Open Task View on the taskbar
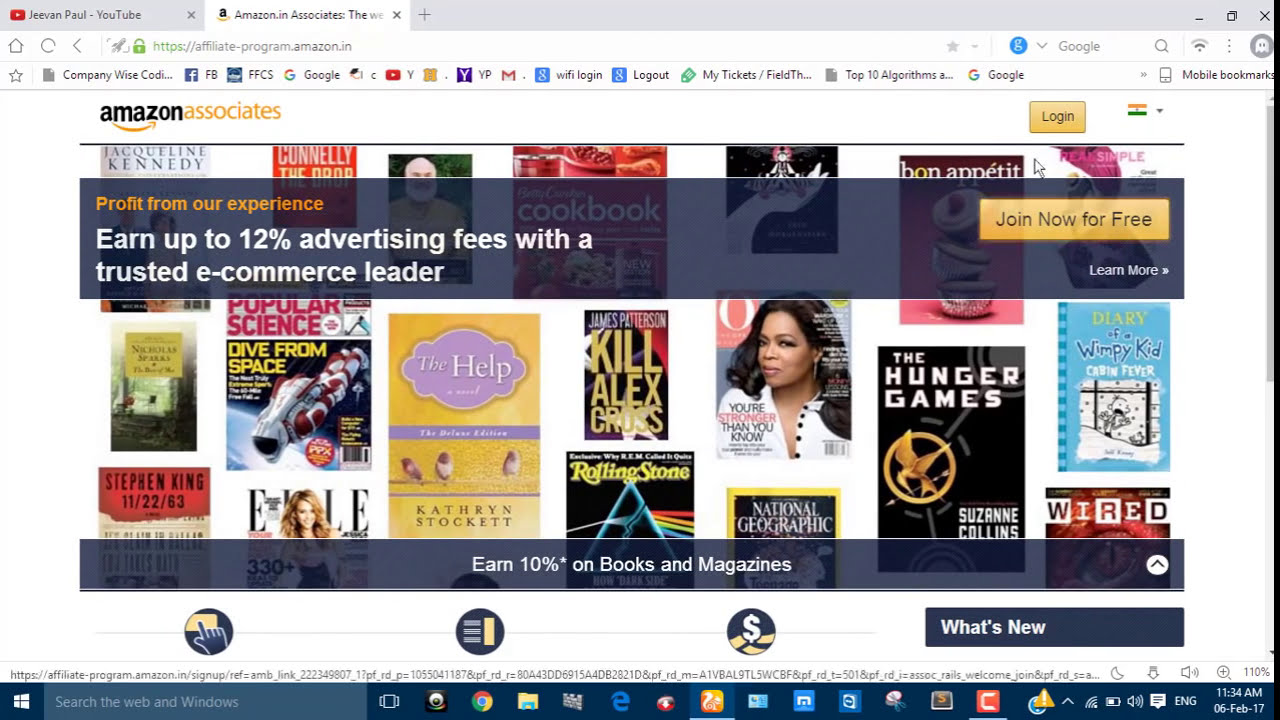Image resolution: width=1280 pixels, height=720 pixels. click(389, 702)
